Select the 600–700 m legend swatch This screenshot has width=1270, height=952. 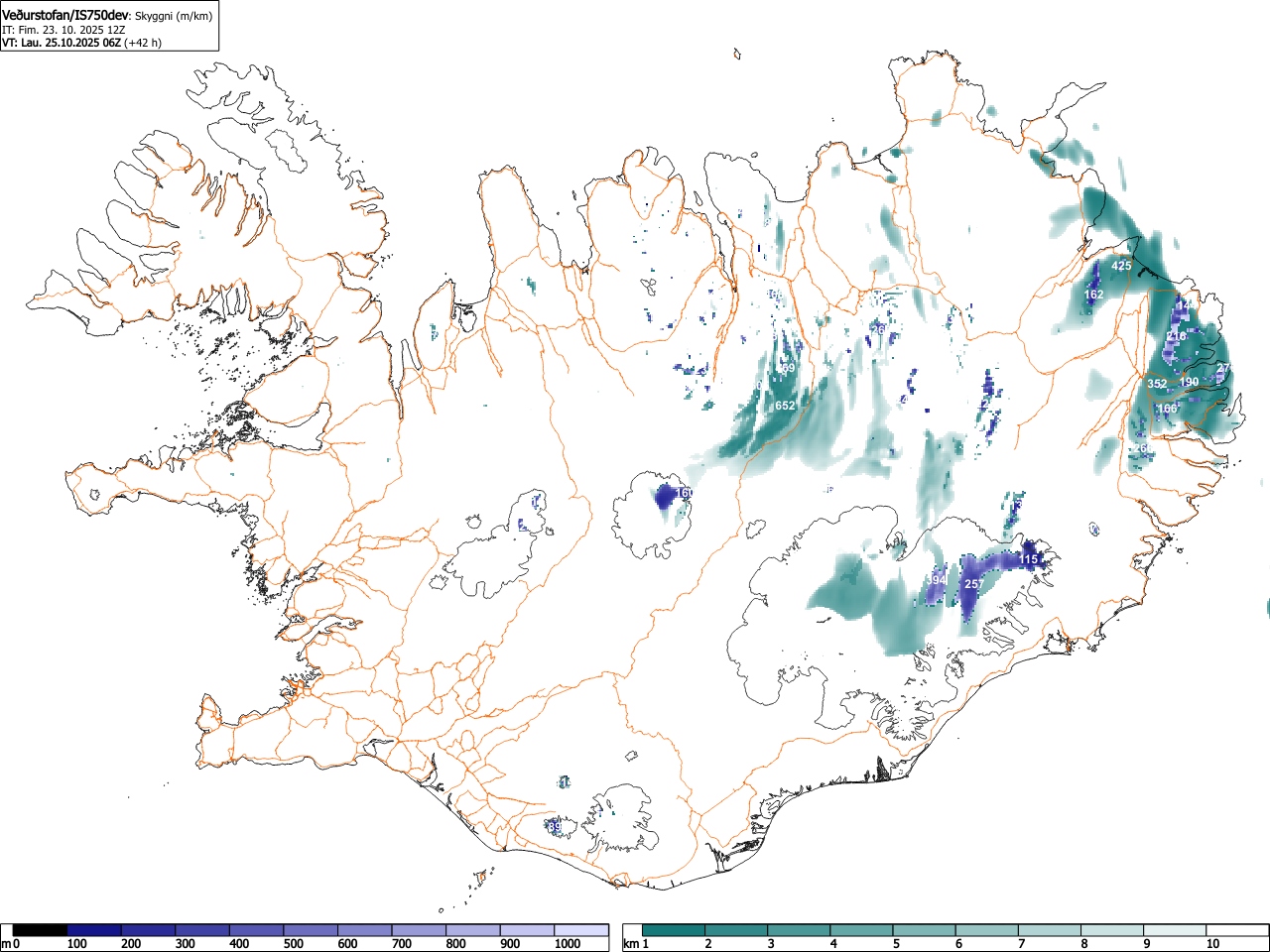[x=365, y=930]
